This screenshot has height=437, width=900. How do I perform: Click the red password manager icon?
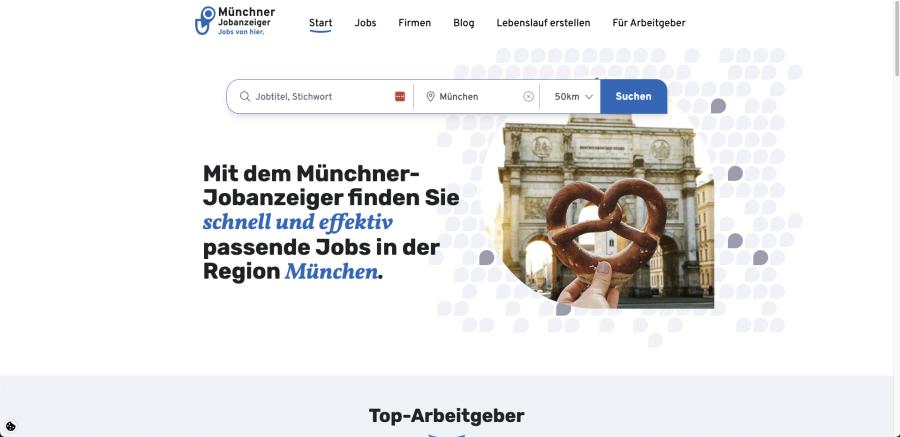click(x=400, y=96)
